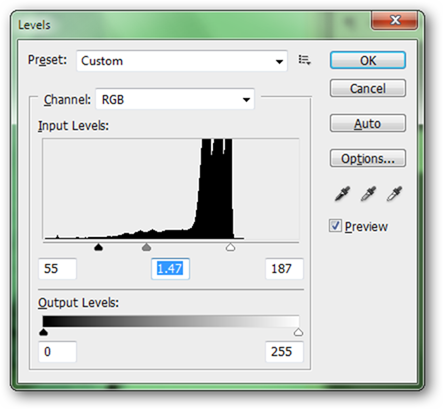Click the black output levels slider
443x409 pixels.
43,332
